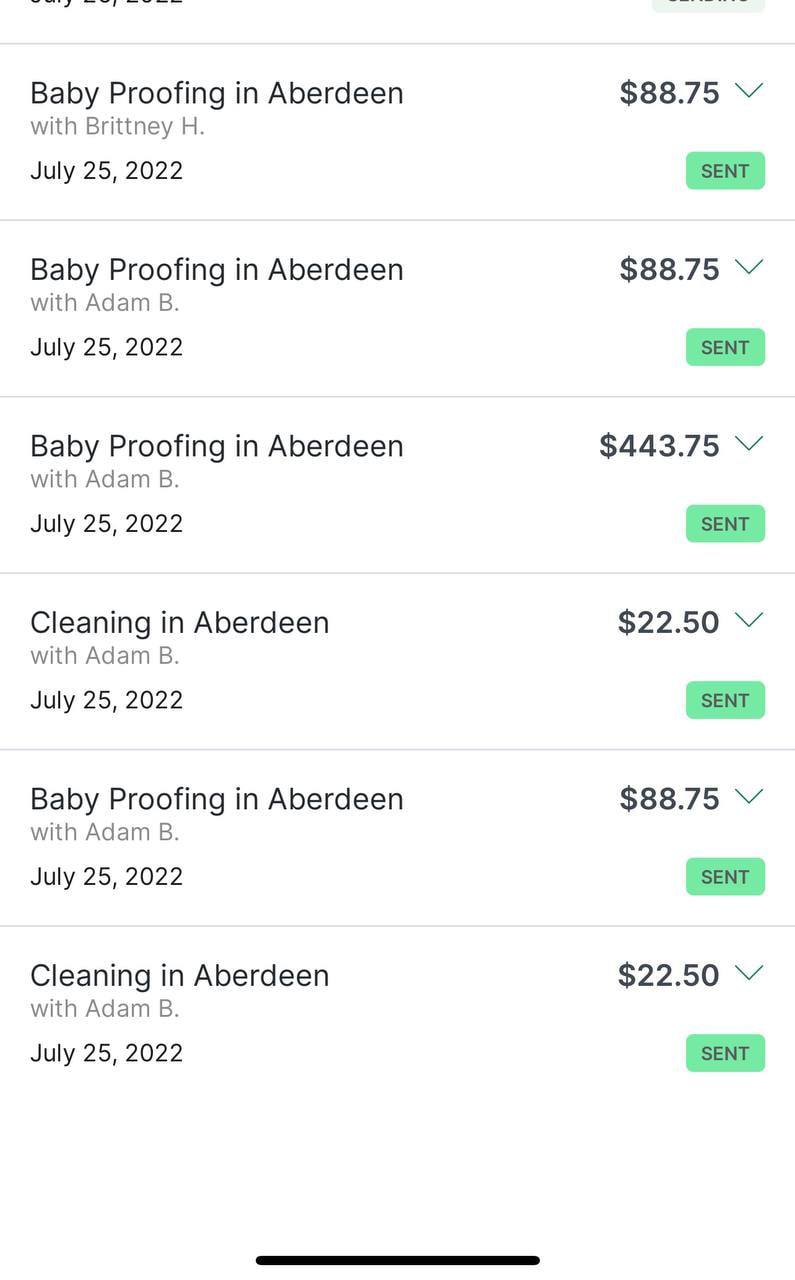Click SENT badge under the $443.75 amount

(x=725, y=524)
